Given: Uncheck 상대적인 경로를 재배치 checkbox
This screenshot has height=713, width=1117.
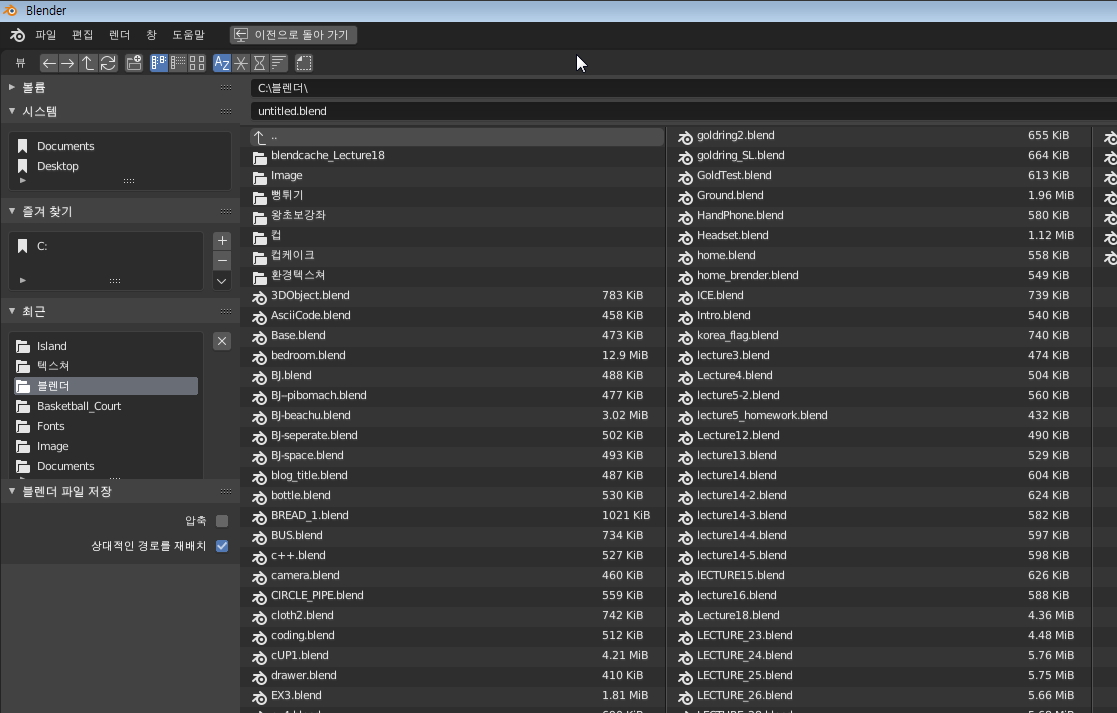Looking at the screenshot, I should [222, 546].
